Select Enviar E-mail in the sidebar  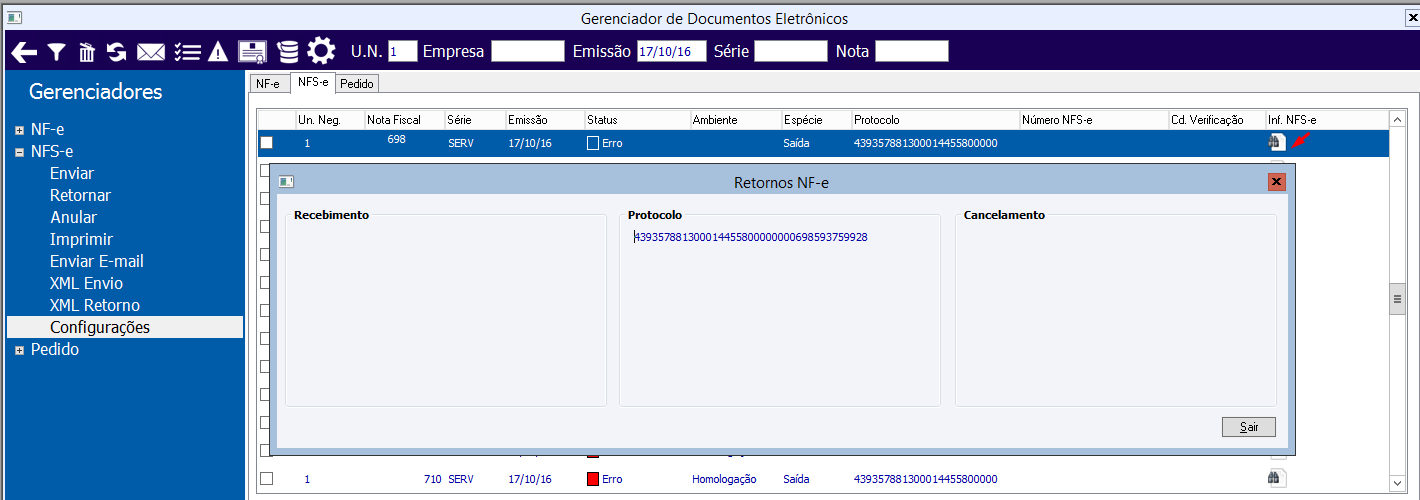tap(97, 262)
